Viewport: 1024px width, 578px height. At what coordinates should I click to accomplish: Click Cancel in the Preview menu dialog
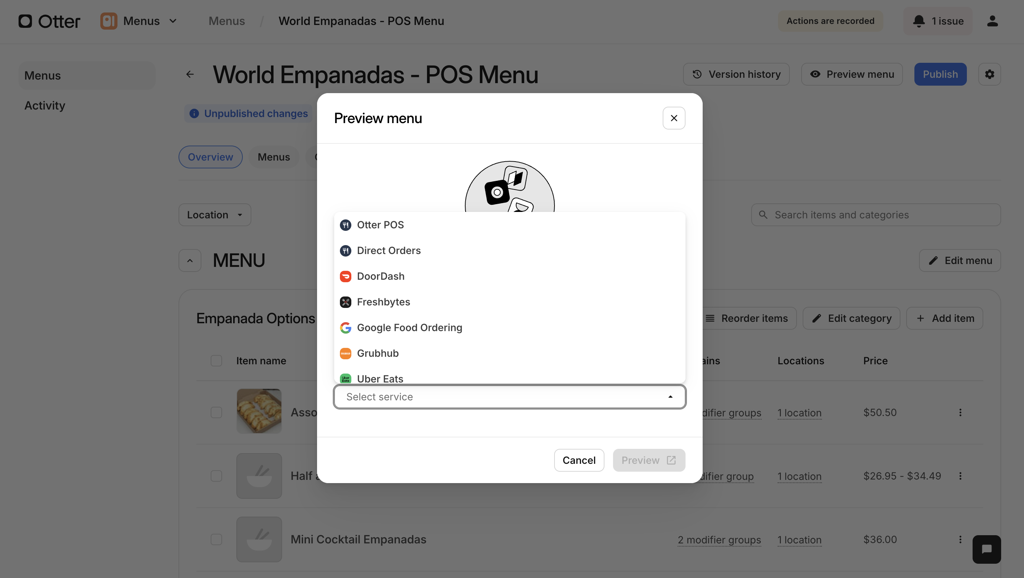(579, 460)
